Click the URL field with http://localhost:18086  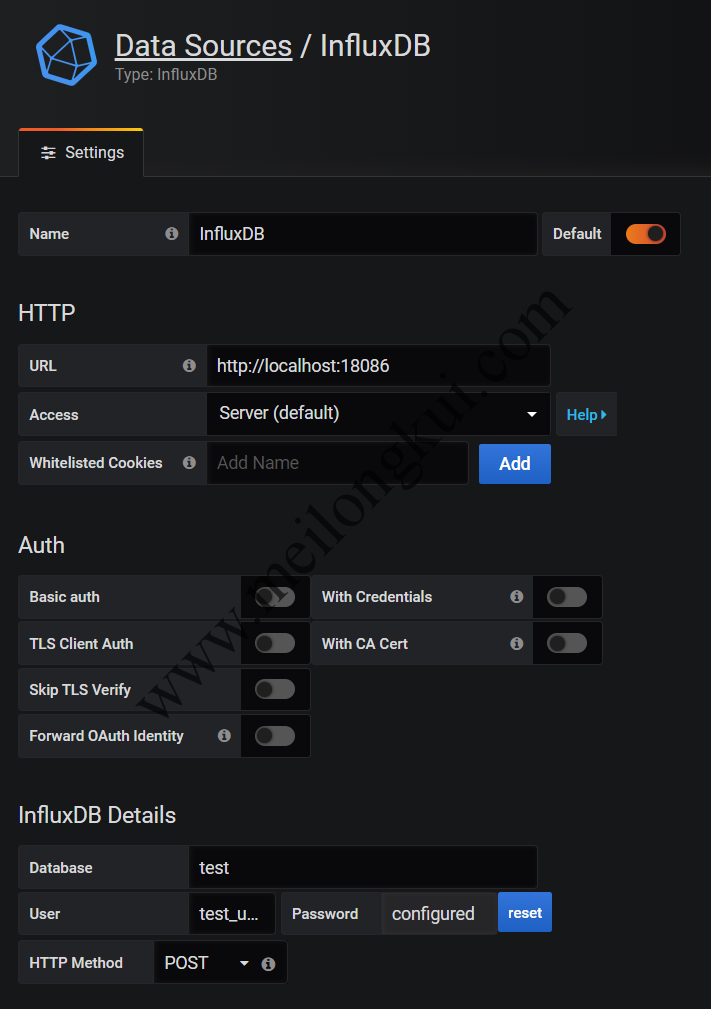378,366
